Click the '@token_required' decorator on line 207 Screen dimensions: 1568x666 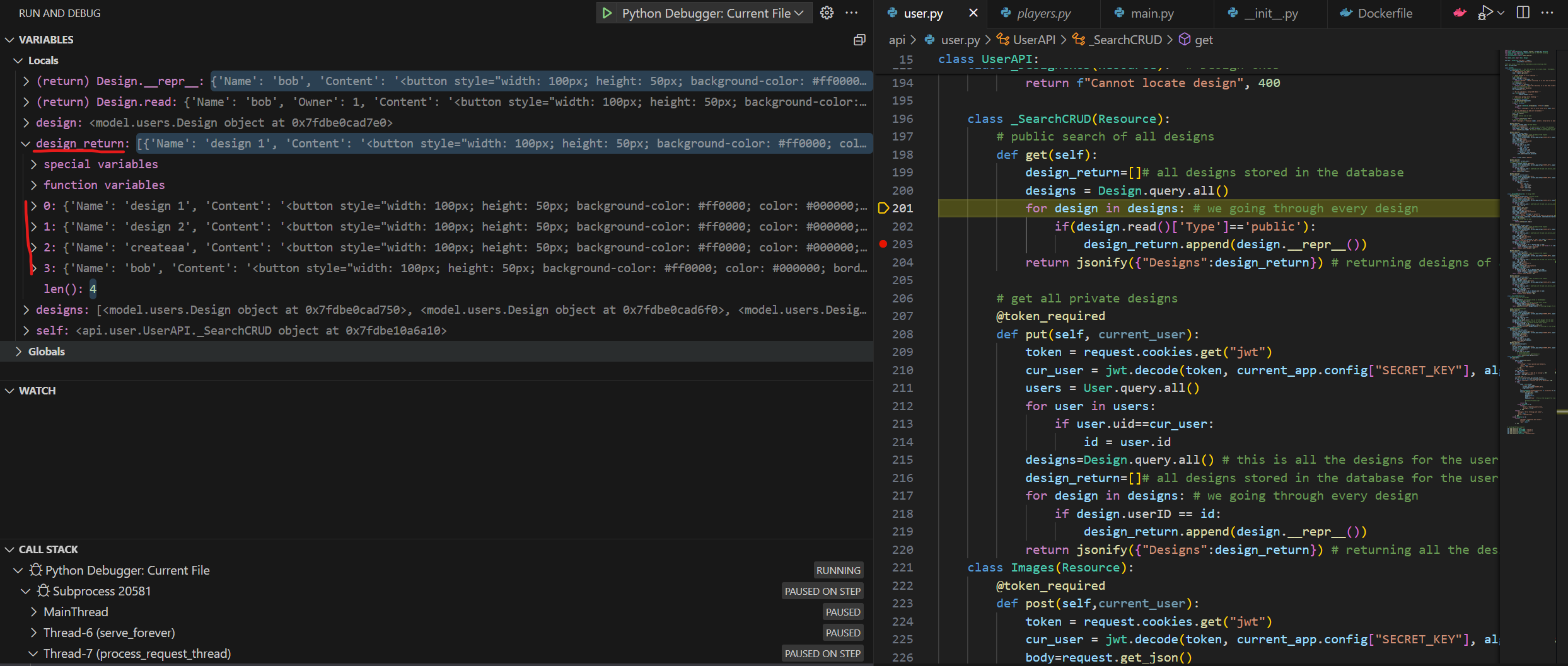tap(1050, 316)
